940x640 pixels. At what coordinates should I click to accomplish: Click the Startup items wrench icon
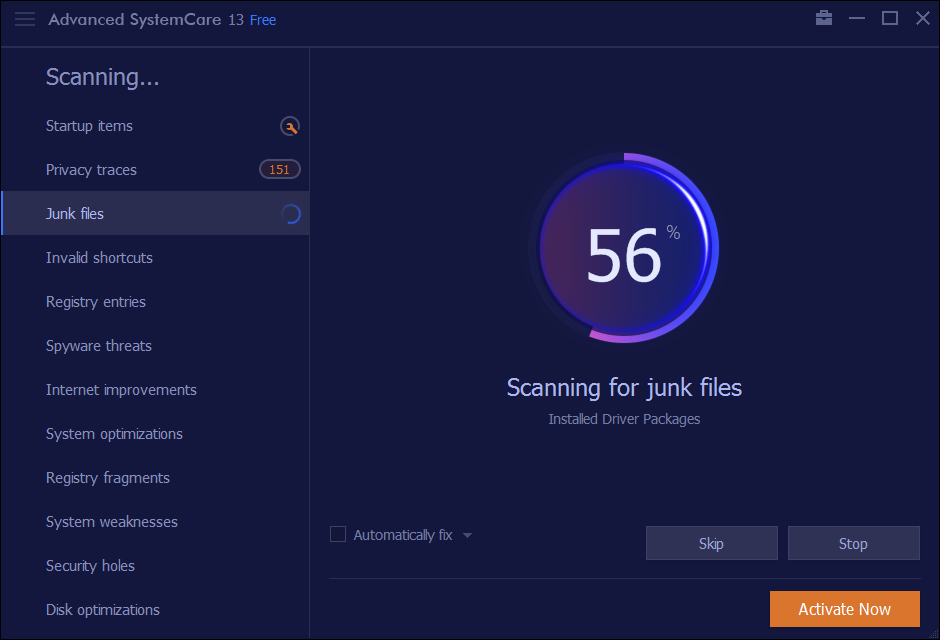[x=290, y=126]
